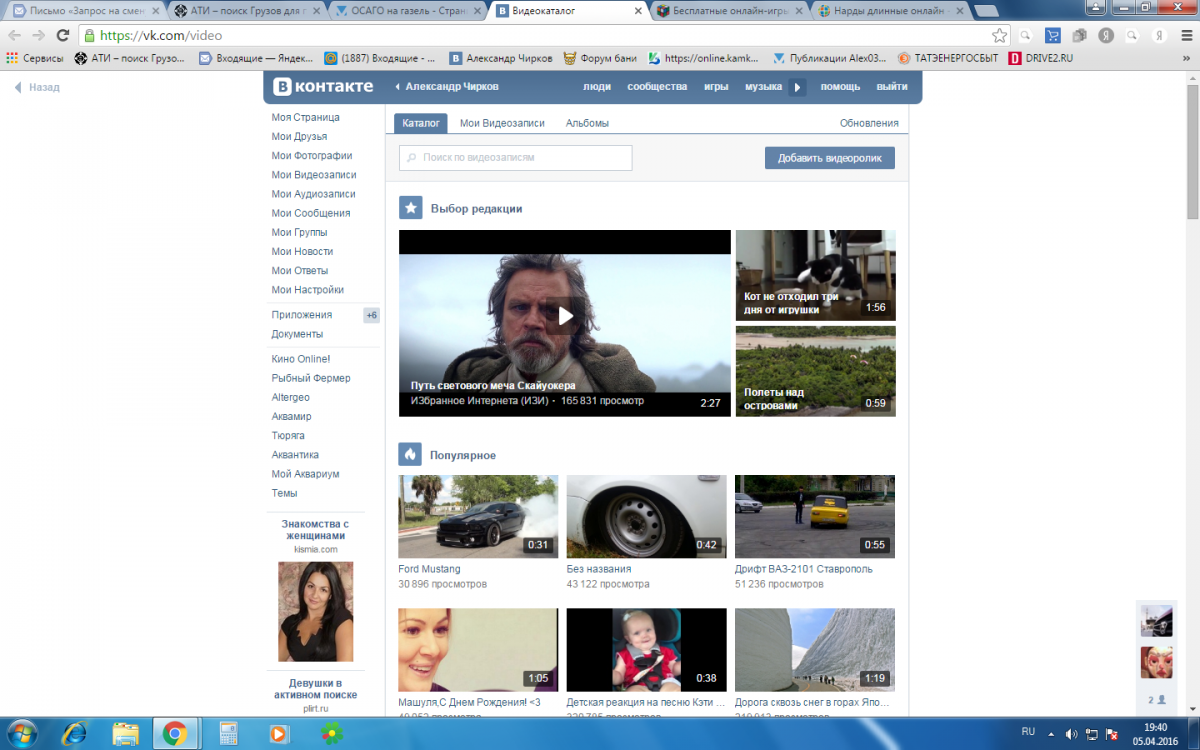Click the Назад back link at left

[x=37, y=87]
